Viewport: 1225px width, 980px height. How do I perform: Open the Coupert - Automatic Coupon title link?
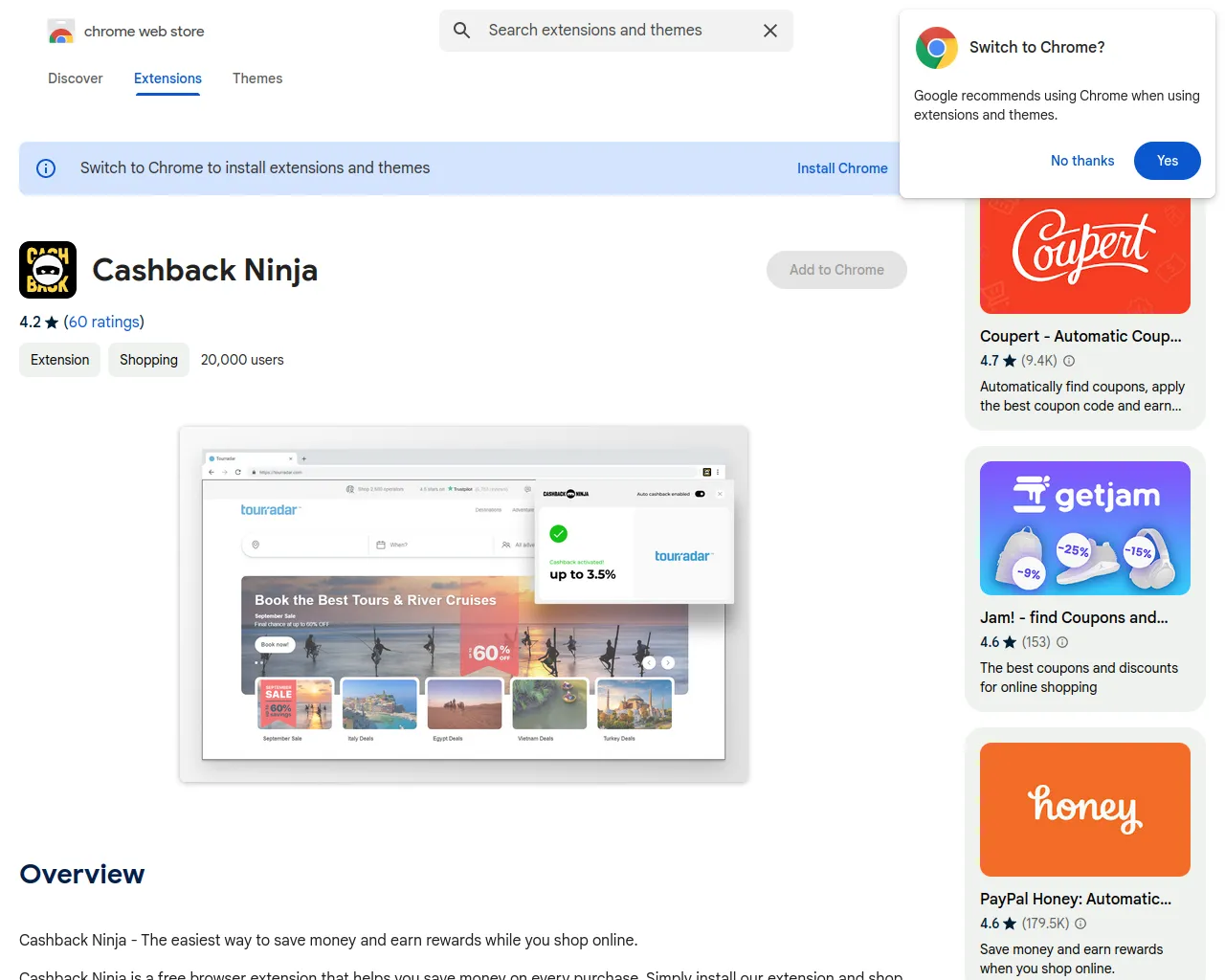click(1080, 337)
